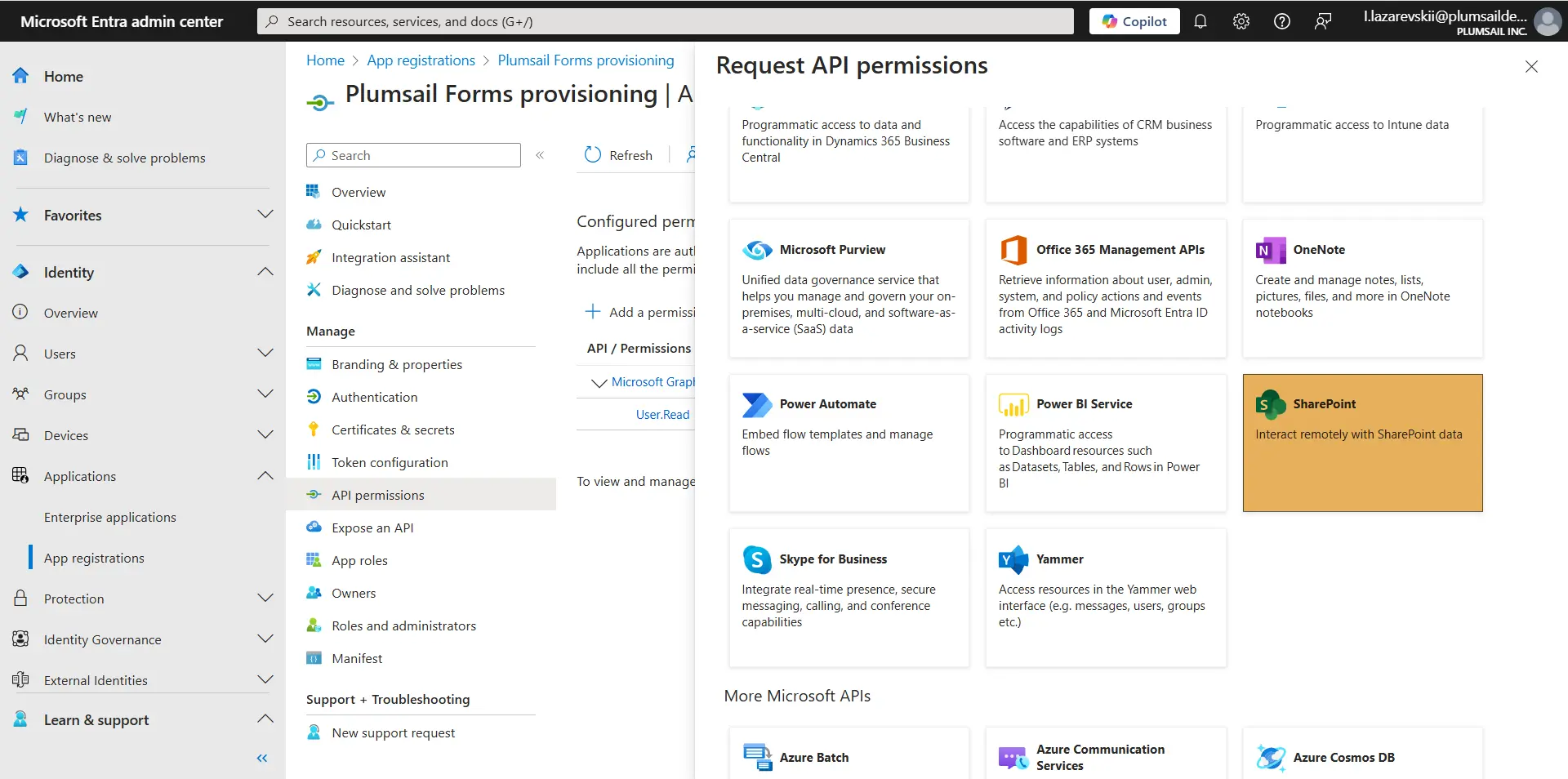The height and width of the screenshot is (779, 1568).
Task: Click Add a permission button
Action: point(640,312)
